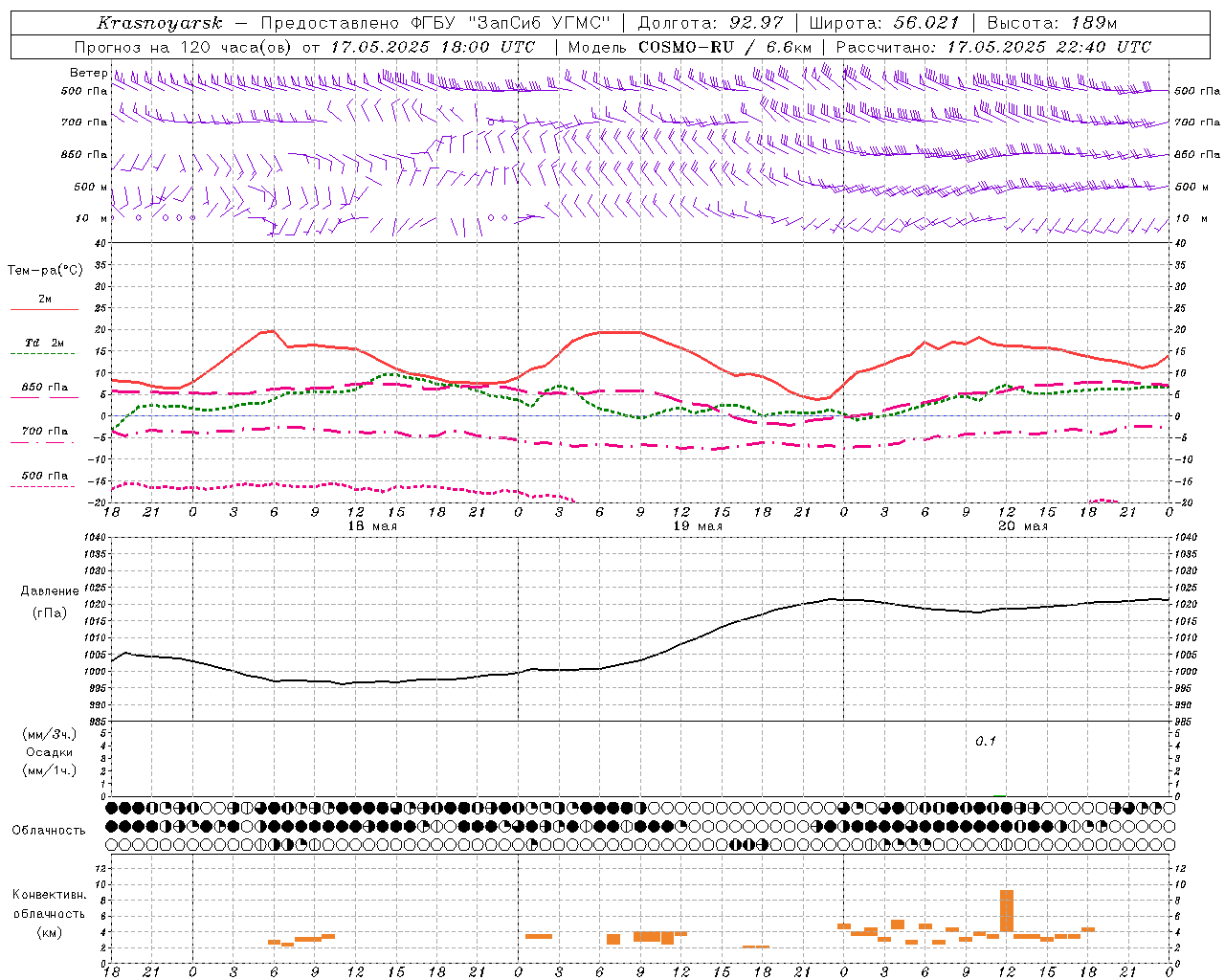This screenshot has height=980, width=1225.
Task: Click the '19 мая' date label
Action: (x=698, y=525)
